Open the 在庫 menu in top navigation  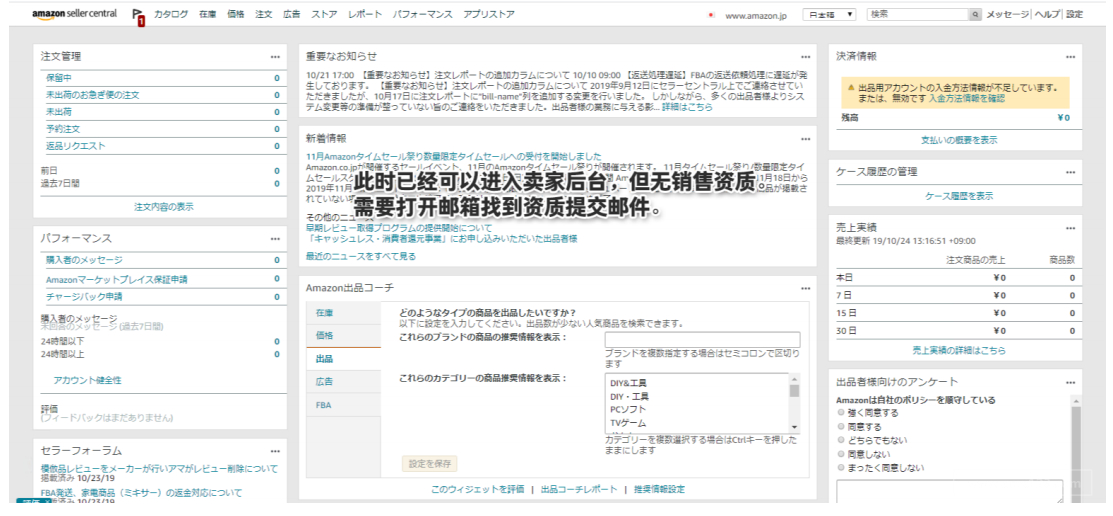pyautogui.click(x=207, y=14)
